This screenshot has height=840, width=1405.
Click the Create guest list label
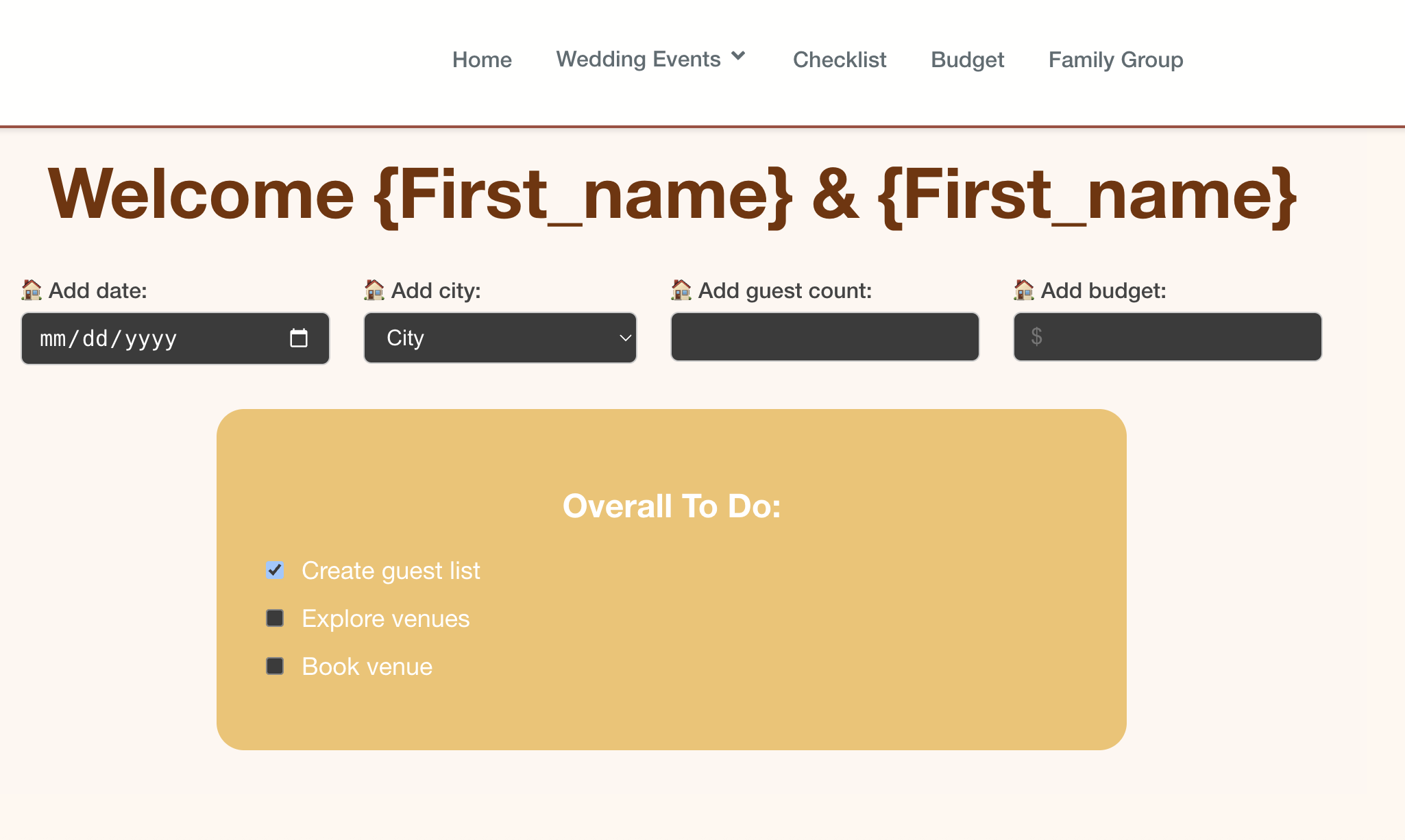[391, 571]
